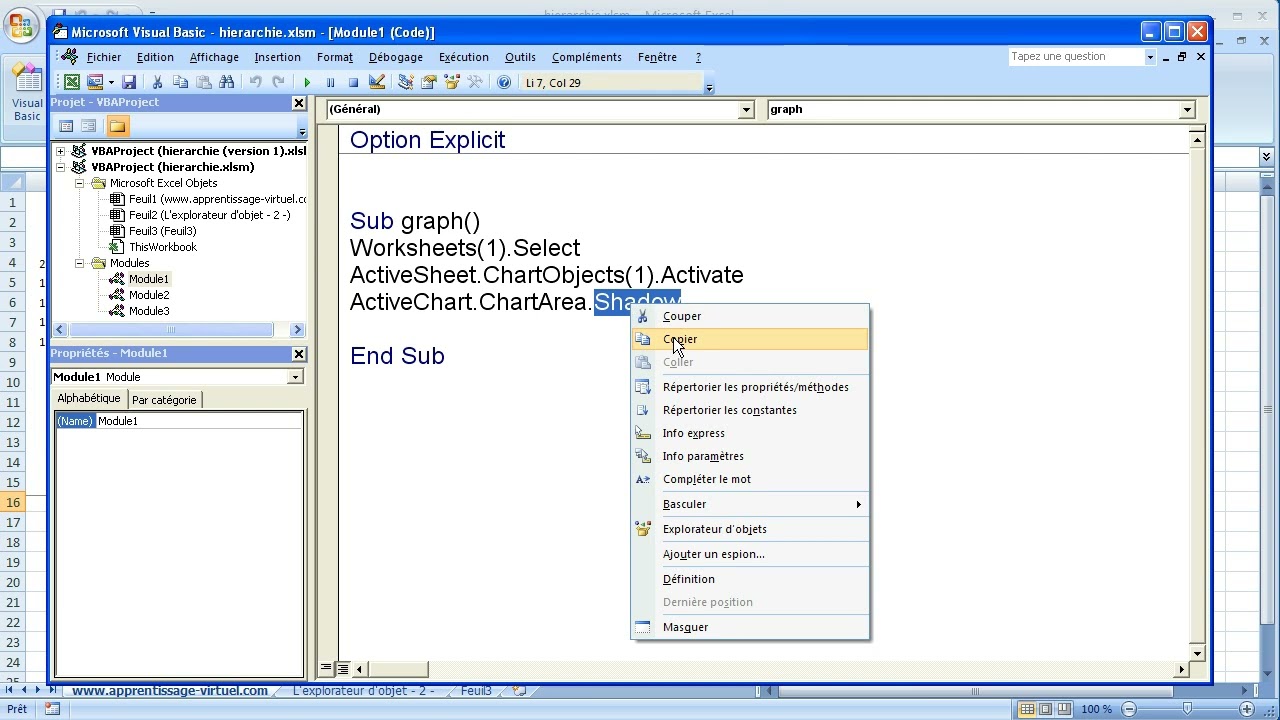Click the Excel zoom slider in status bar
This screenshot has width=1280, height=720.
click(1186, 709)
